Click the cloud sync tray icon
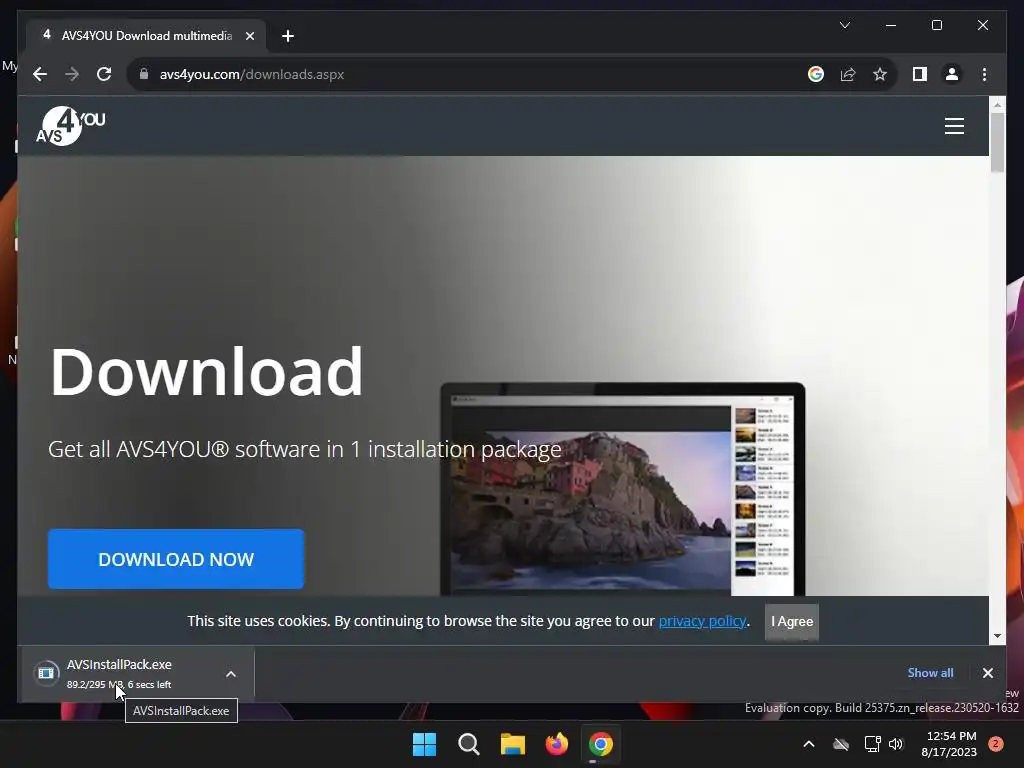Image resolution: width=1024 pixels, height=768 pixels. click(841, 744)
